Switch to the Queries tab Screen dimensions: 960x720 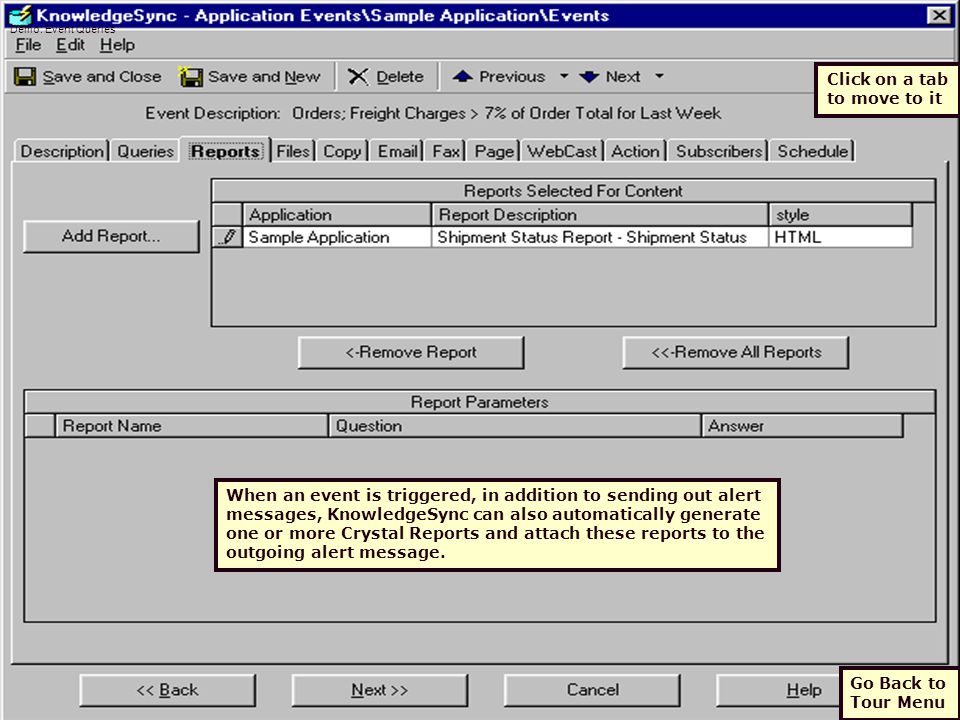coord(145,151)
